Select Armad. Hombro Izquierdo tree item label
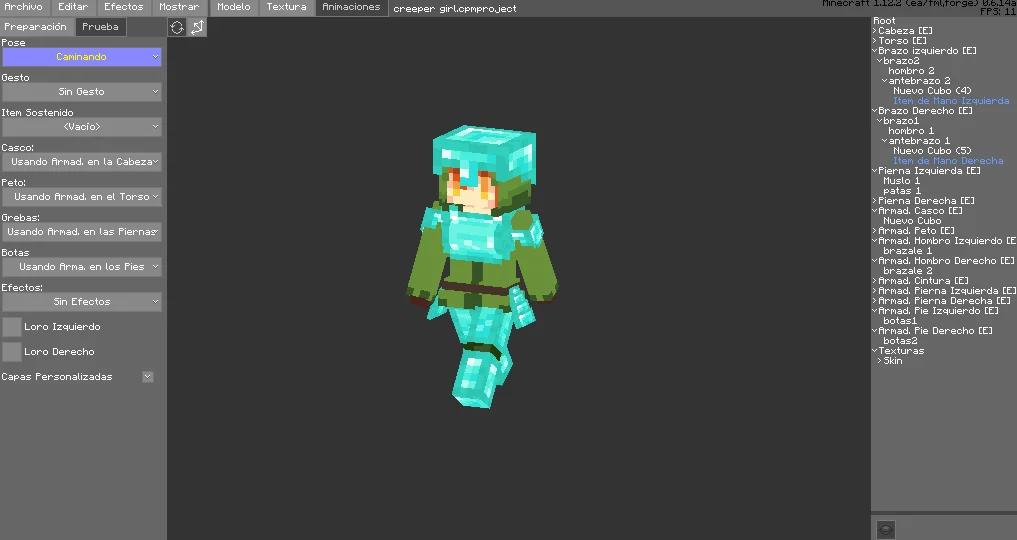Screen dimensions: 1017x540 tap(947, 241)
